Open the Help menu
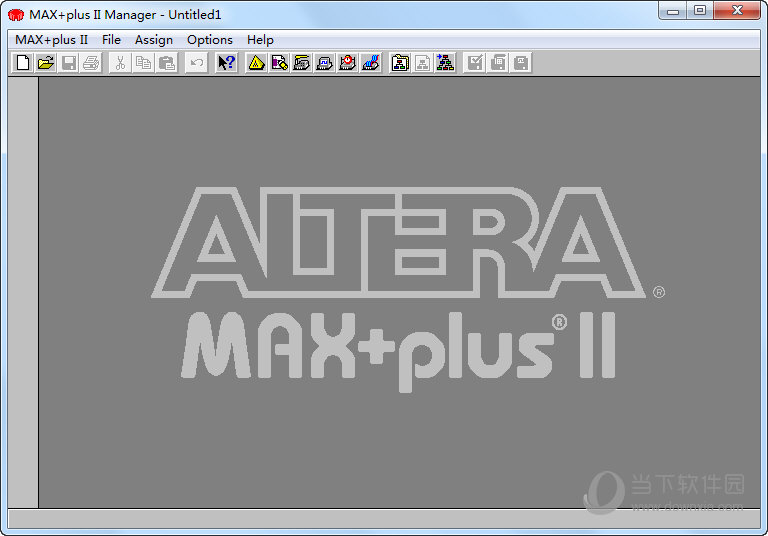Screen dimensions: 768x536 click(260, 40)
